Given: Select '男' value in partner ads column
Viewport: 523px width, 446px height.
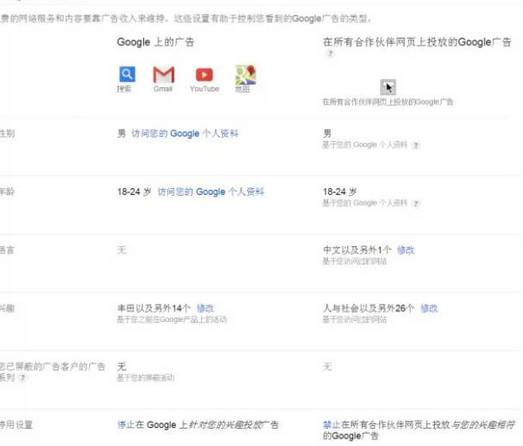Looking at the screenshot, I should coord(327,133).
